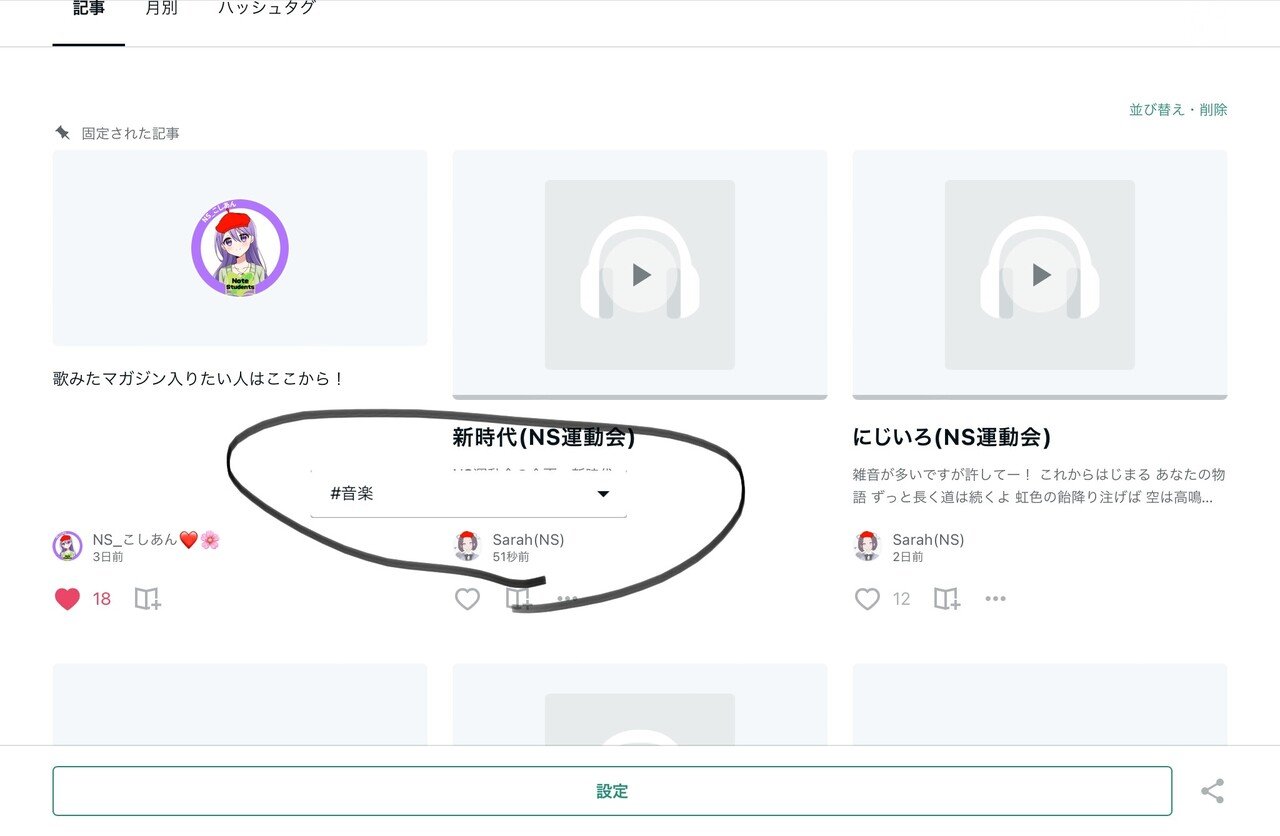This screenshot has width=1280, height=836.
Task: Play the 新時代 audio track
Action: (640, 274)
